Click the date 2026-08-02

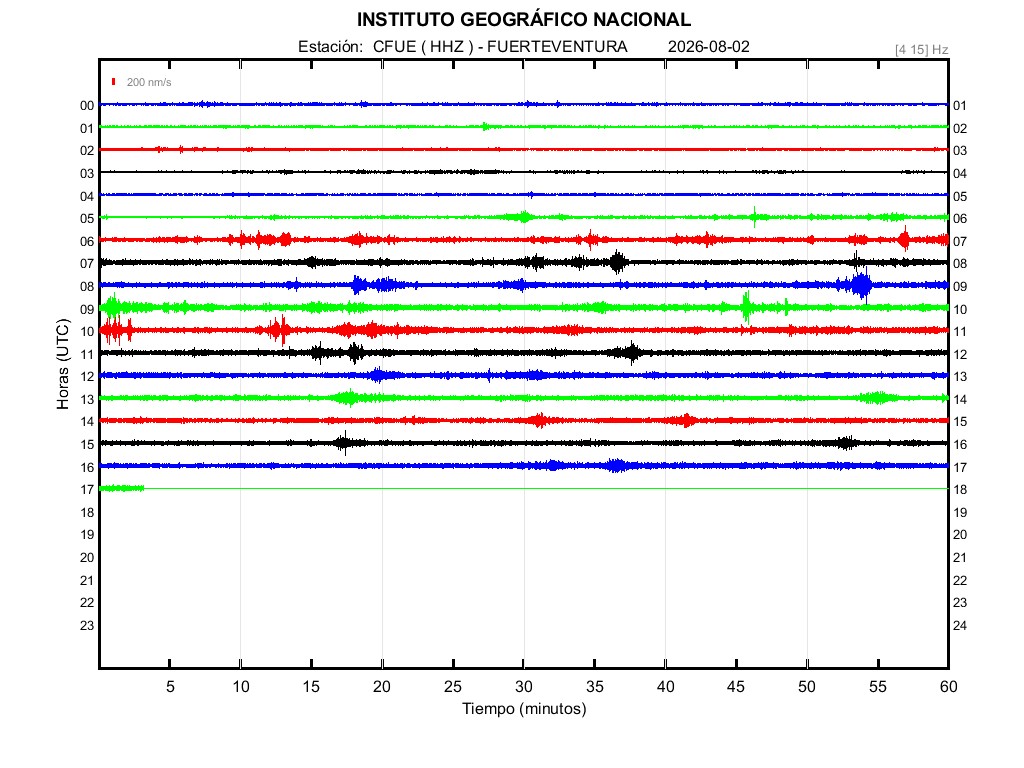point(709,47)
